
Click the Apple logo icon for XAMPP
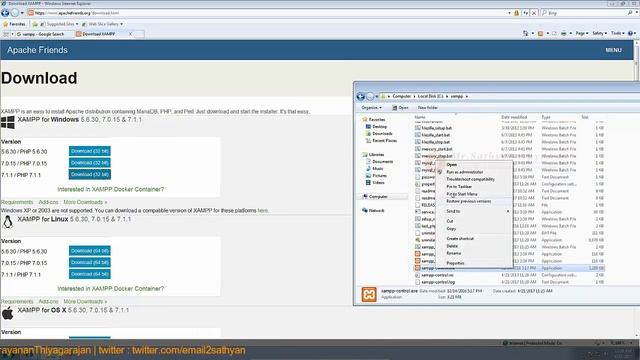point(7,313)
